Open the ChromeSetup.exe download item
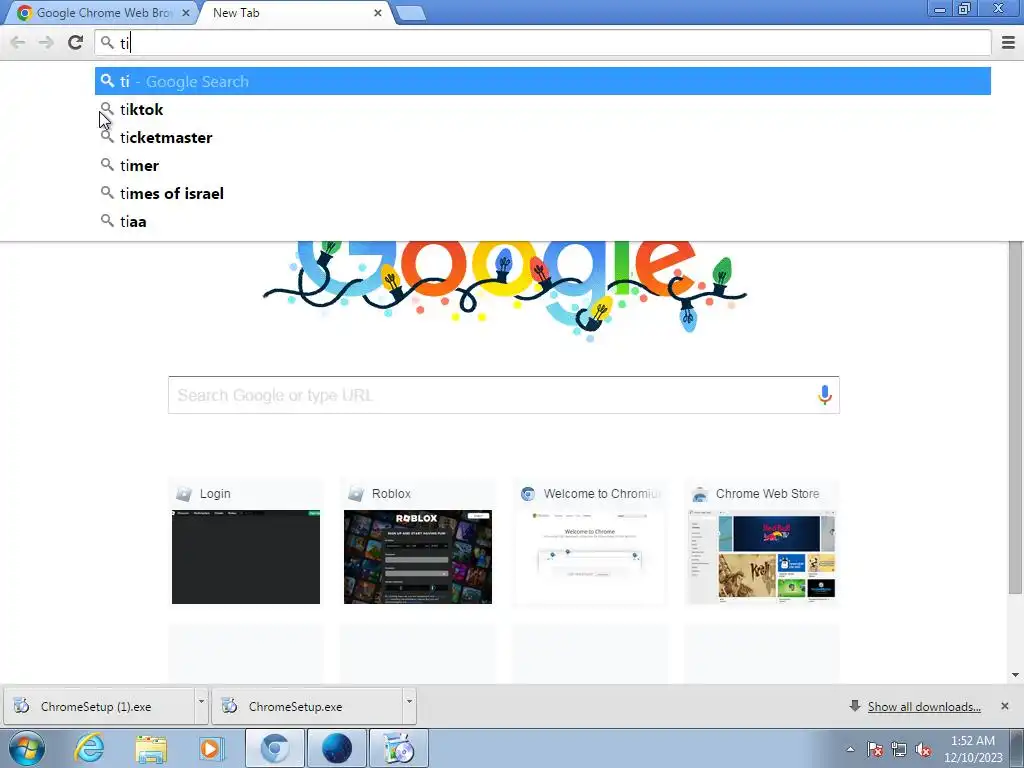The image size is (1024, 768). [x=307, y=707]
